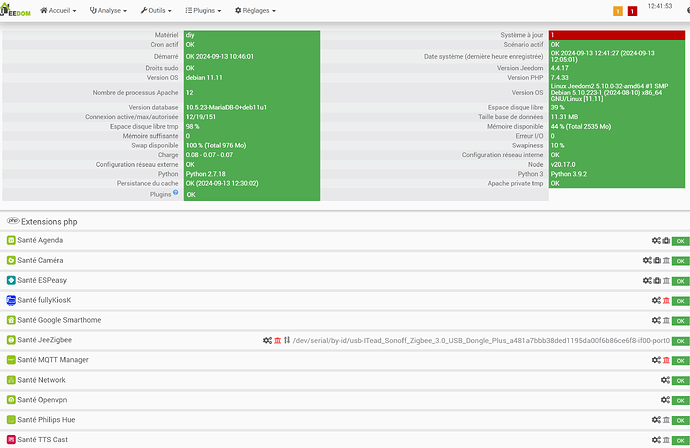Click the Jeedom logo
The image size is (690, 448).
click(x=17, y=11)
